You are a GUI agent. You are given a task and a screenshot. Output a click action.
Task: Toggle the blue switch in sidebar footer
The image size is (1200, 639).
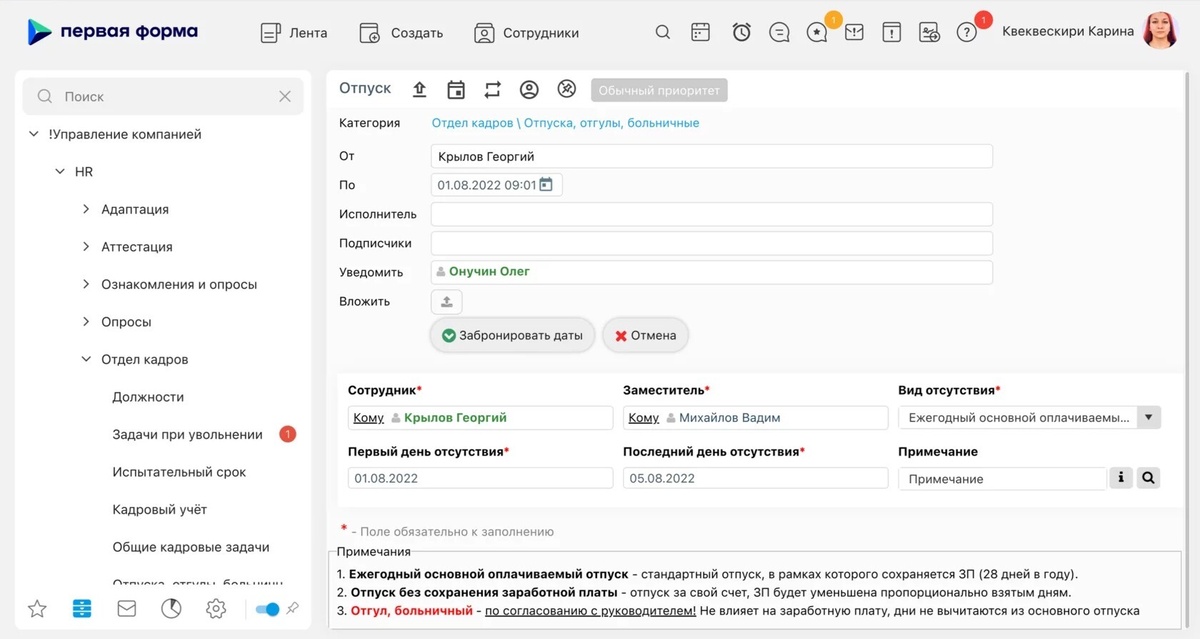tap(267, 609)
